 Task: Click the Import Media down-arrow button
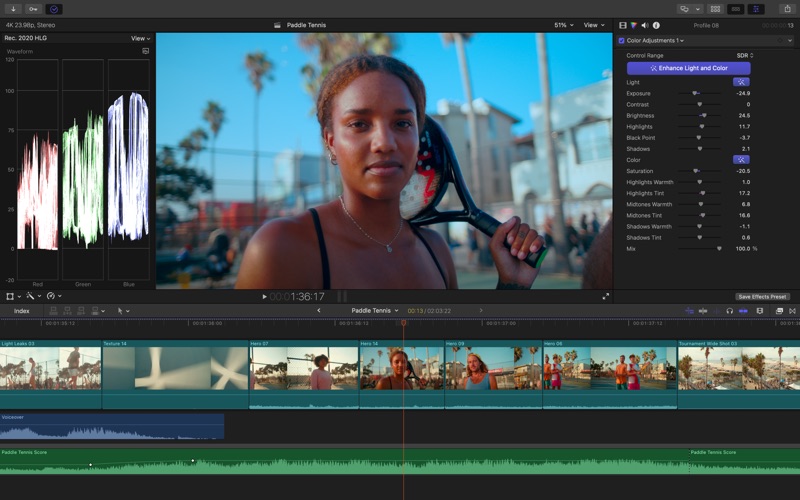tap(13, 9)
